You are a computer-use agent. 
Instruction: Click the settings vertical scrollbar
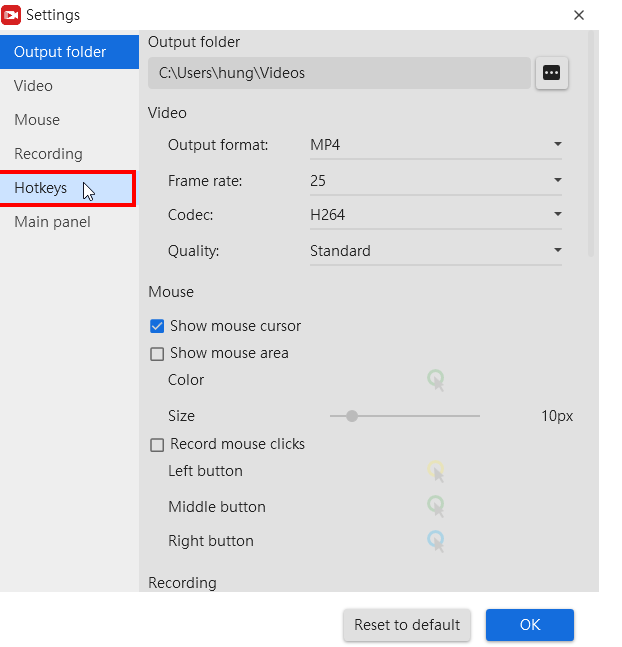591,144
